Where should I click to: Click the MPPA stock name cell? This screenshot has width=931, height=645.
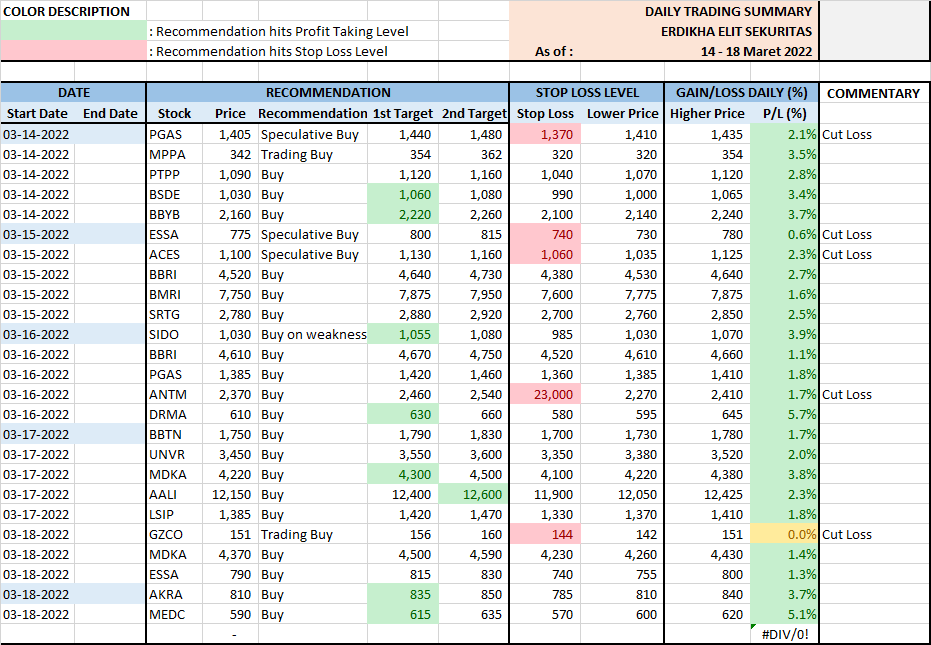coord(174,154)
